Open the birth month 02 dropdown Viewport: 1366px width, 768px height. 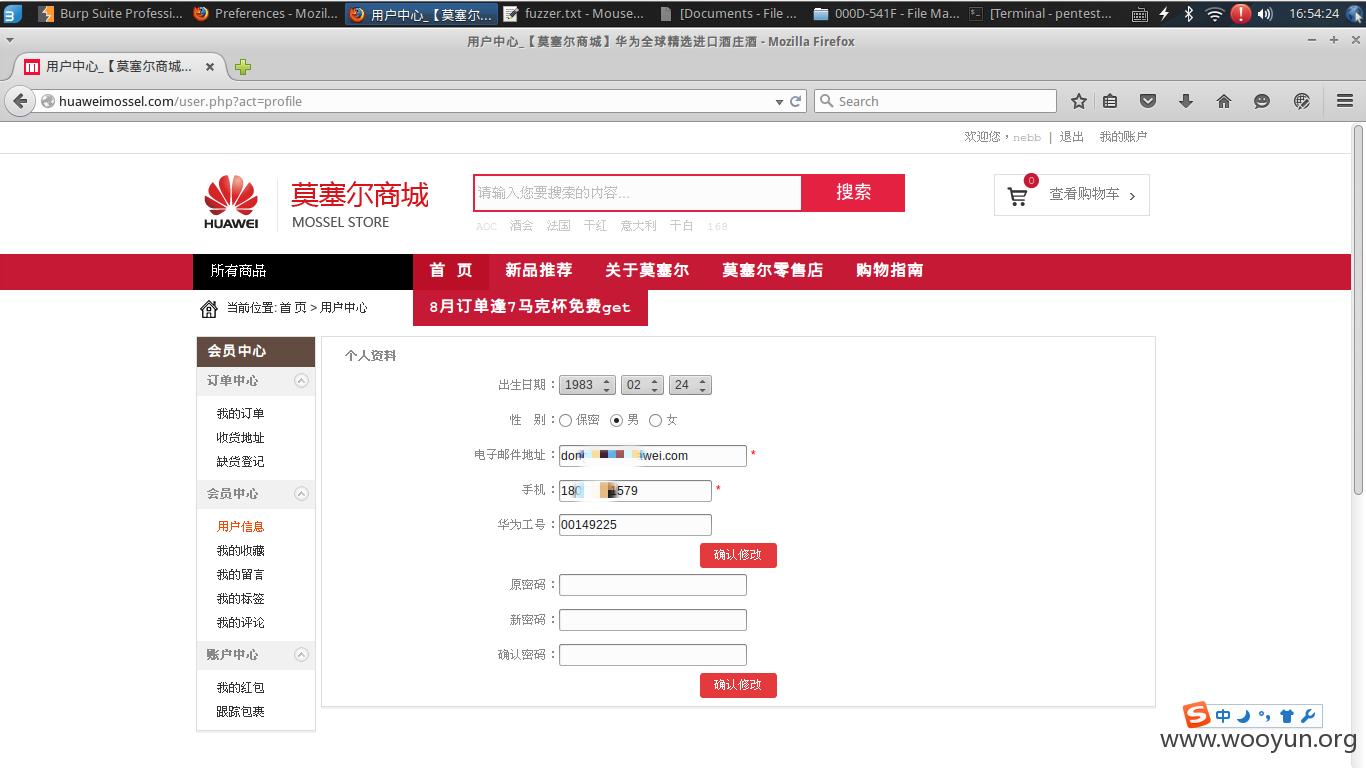pyautogui.click(x=642, y=385)
